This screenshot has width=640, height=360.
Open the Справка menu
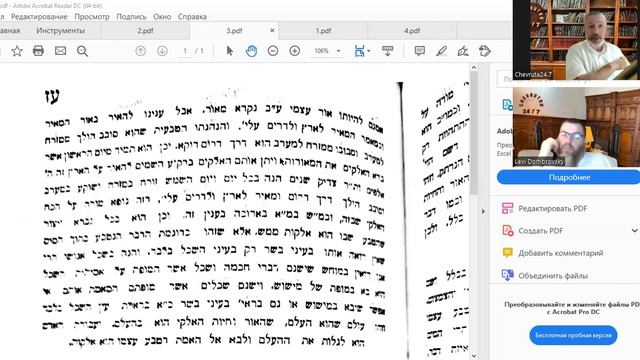[x=192, y=17]
